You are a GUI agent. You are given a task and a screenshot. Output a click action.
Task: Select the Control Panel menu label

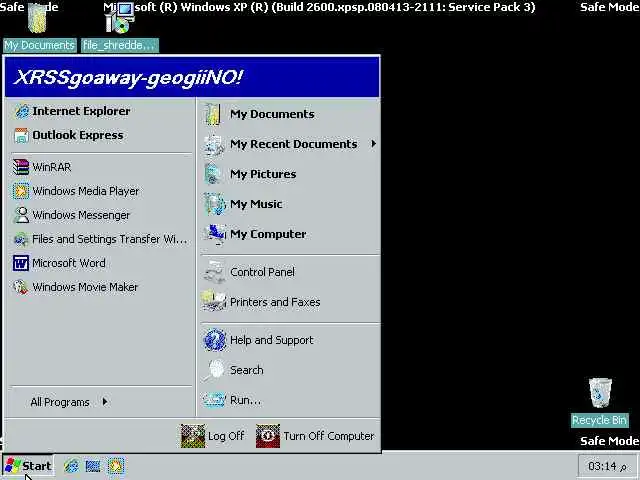pos(262,272)
